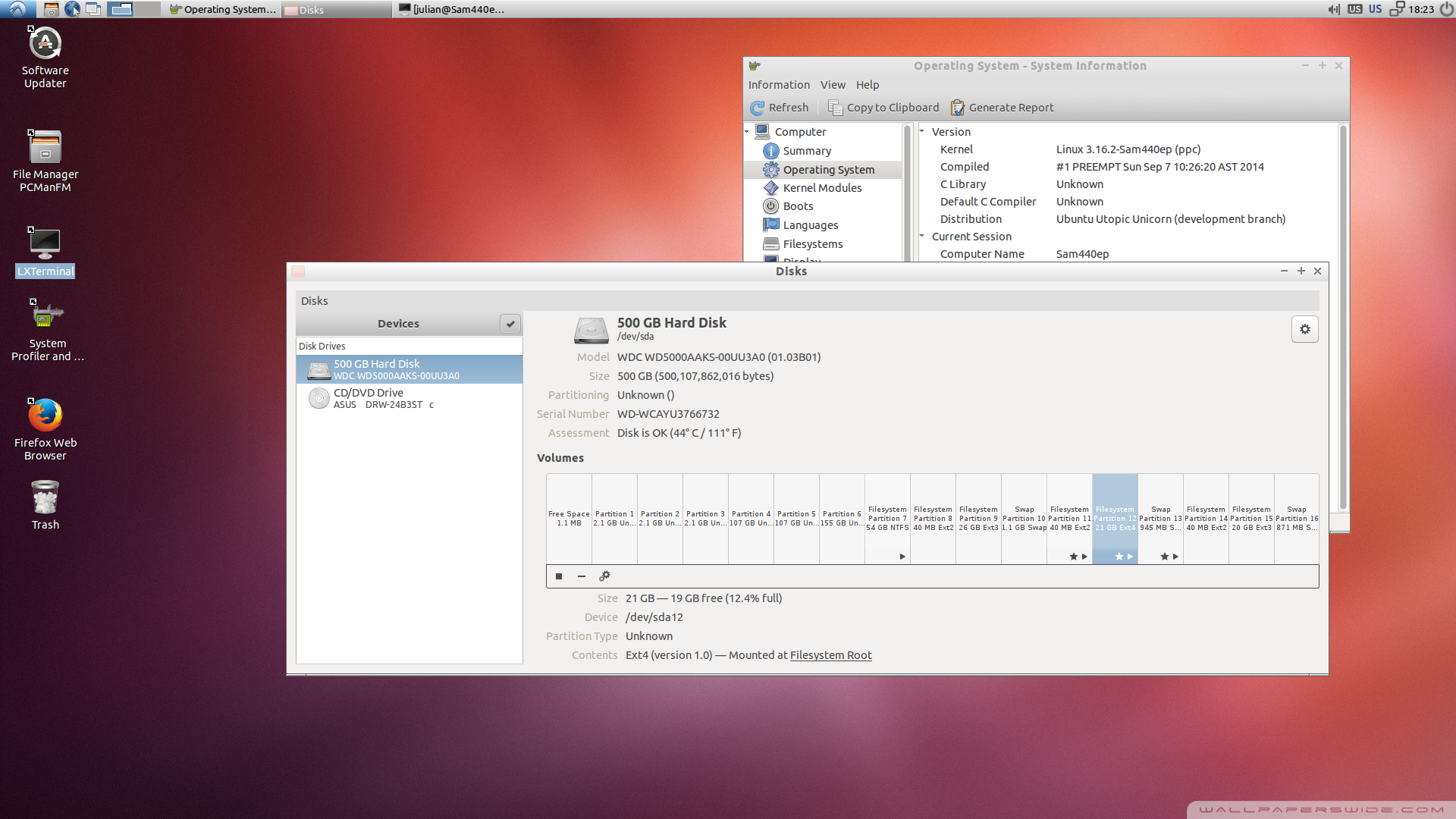1456x819 pixels.
Task: Follow the Filesystem Root link
Action: [x=830, y=655]
